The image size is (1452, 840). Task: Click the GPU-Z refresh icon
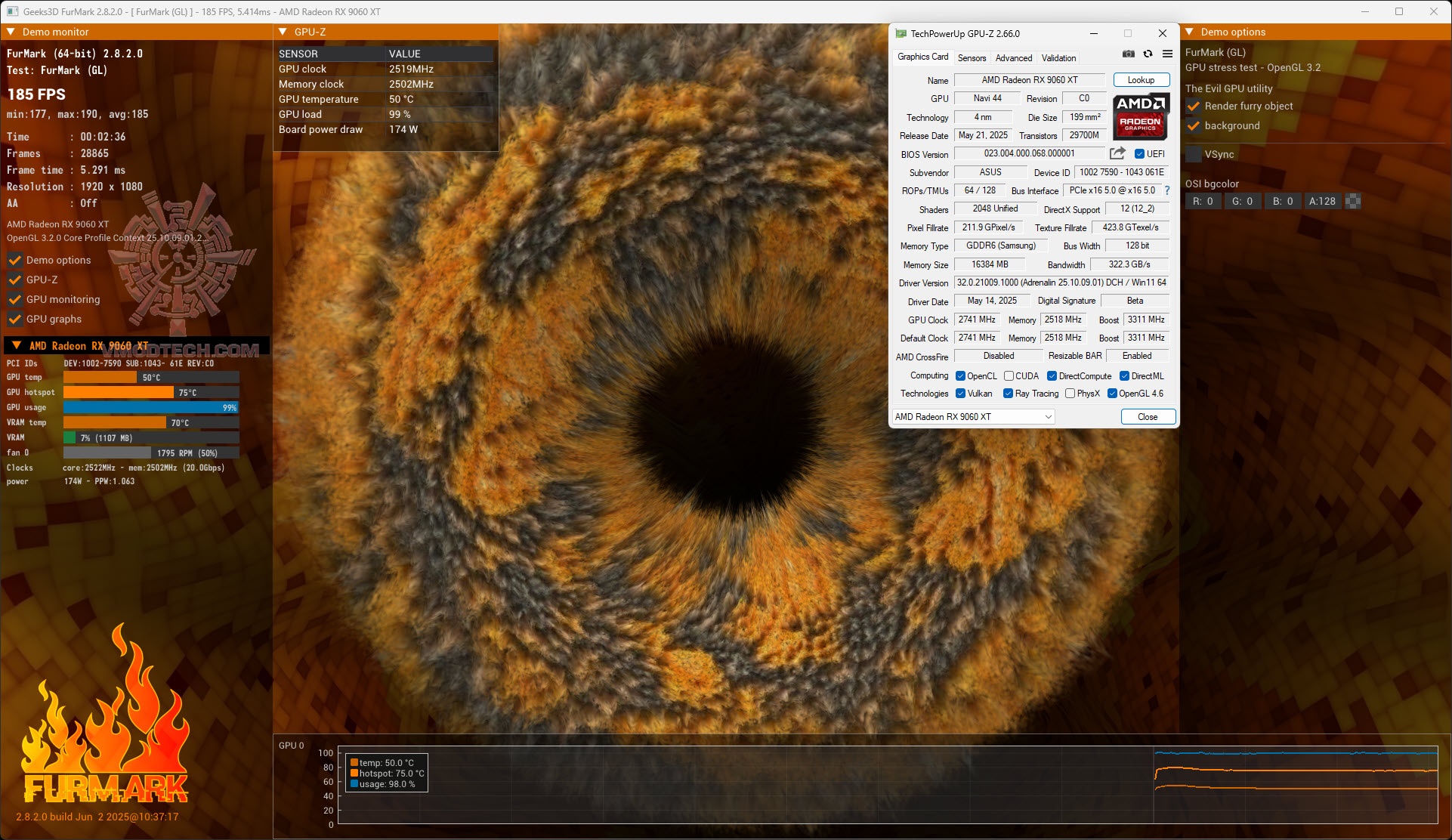coord(1148,54)
